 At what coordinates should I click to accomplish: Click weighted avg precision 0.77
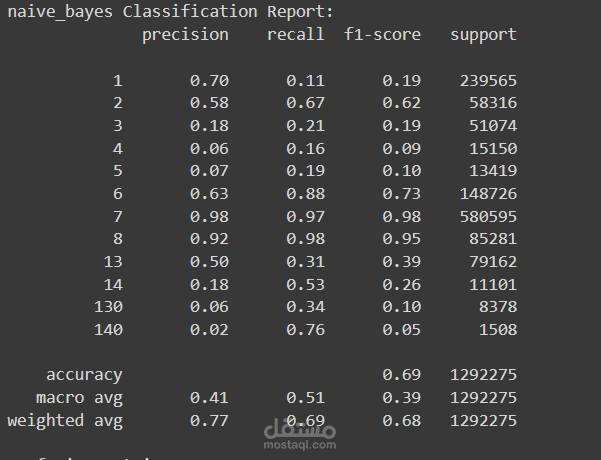click(210, 421)
